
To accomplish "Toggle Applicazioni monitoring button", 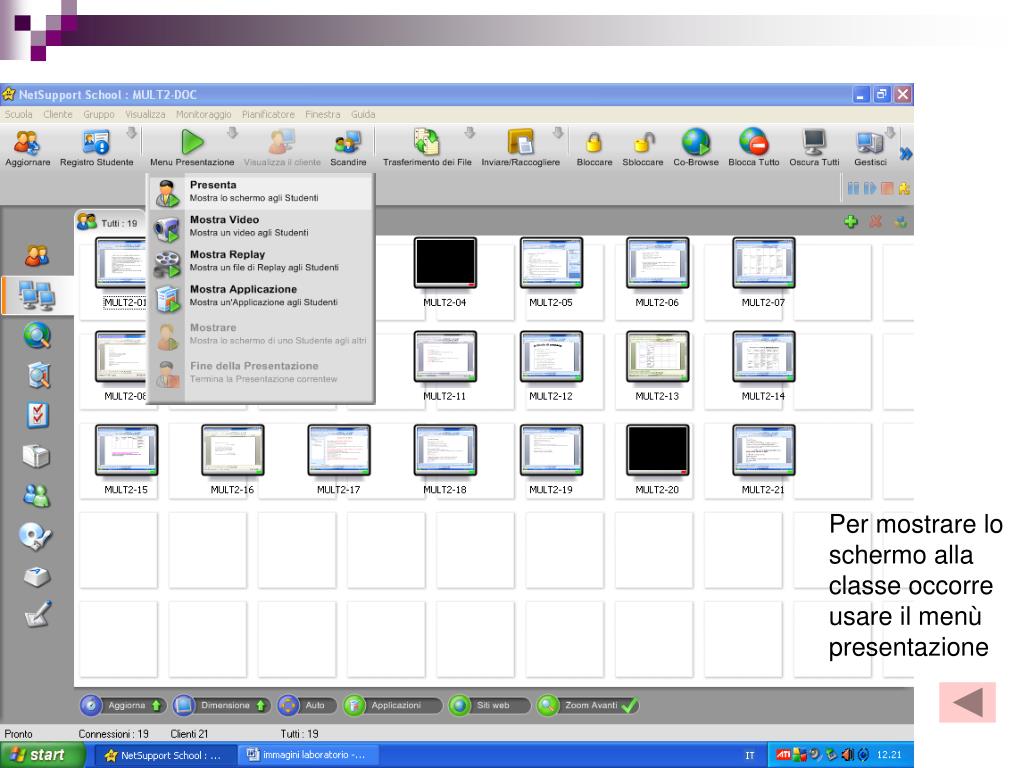I will tap(392, 705).
